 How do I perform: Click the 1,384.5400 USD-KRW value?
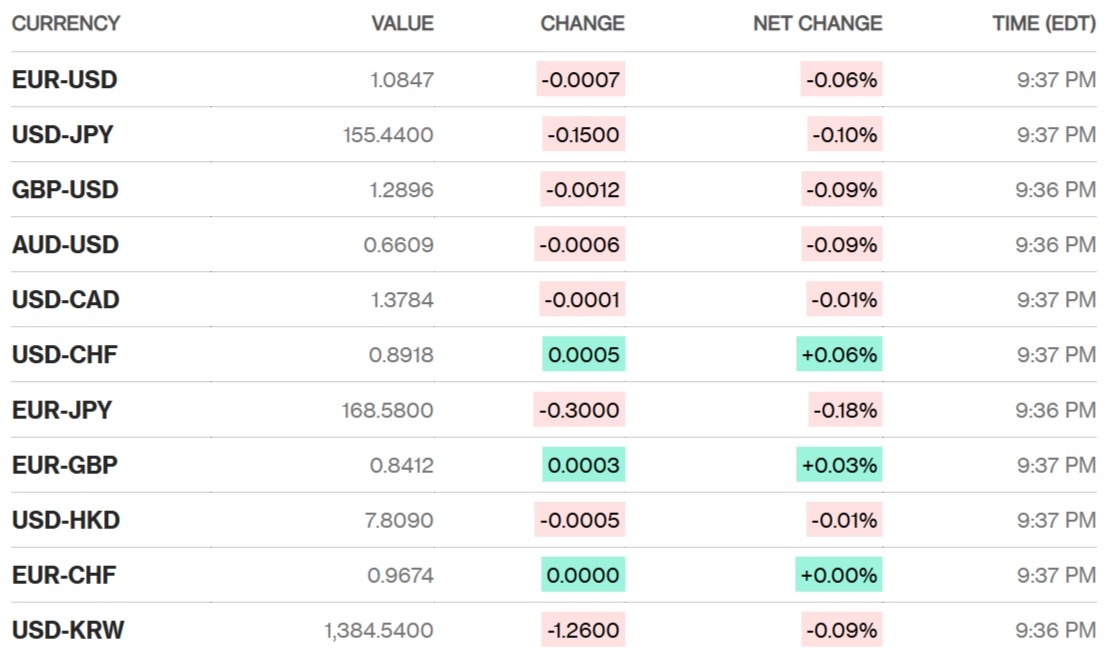tap(379, 630)
